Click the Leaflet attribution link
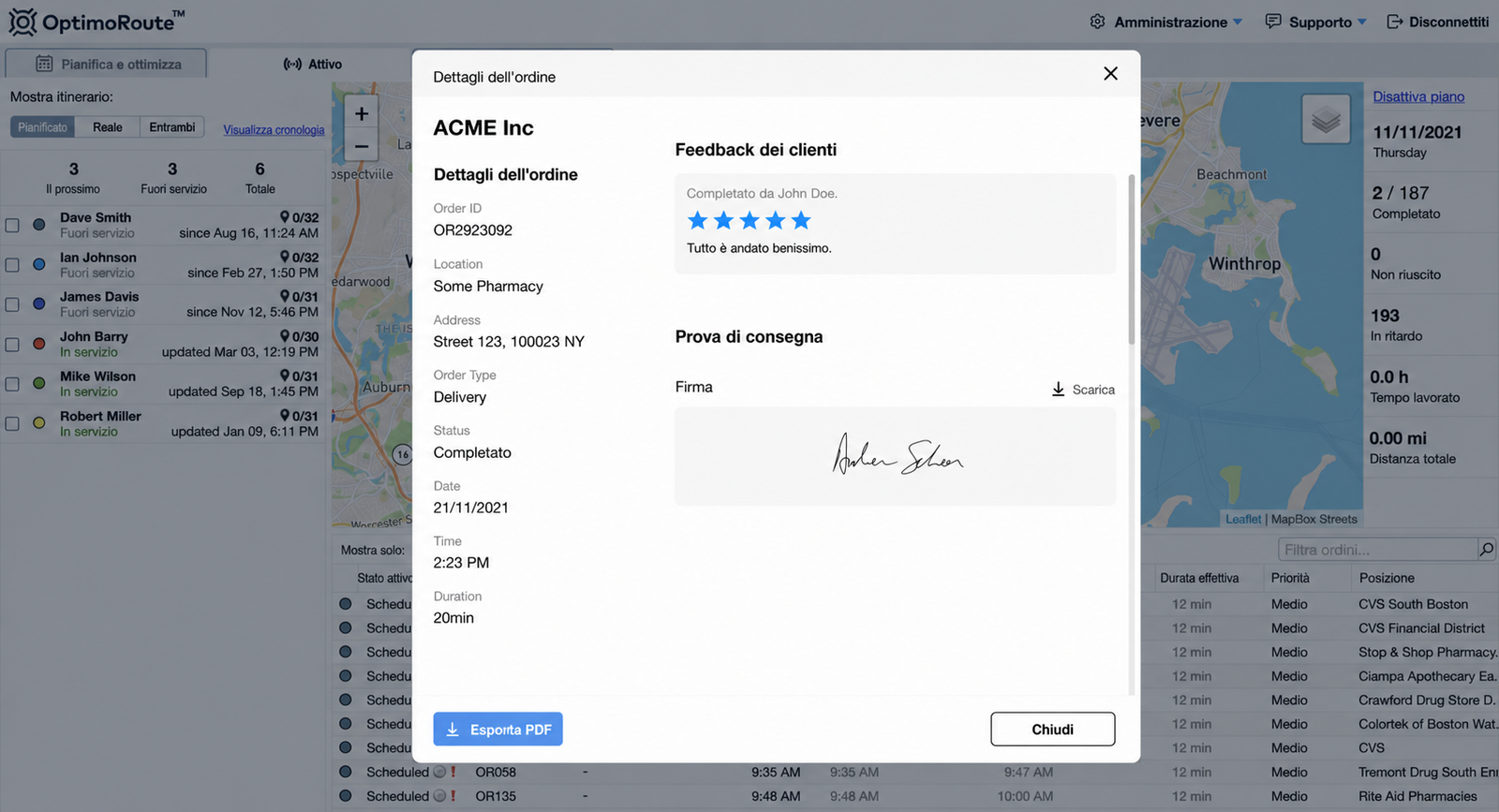Viewport: 1499px width, 812px height. point(1243,519)
